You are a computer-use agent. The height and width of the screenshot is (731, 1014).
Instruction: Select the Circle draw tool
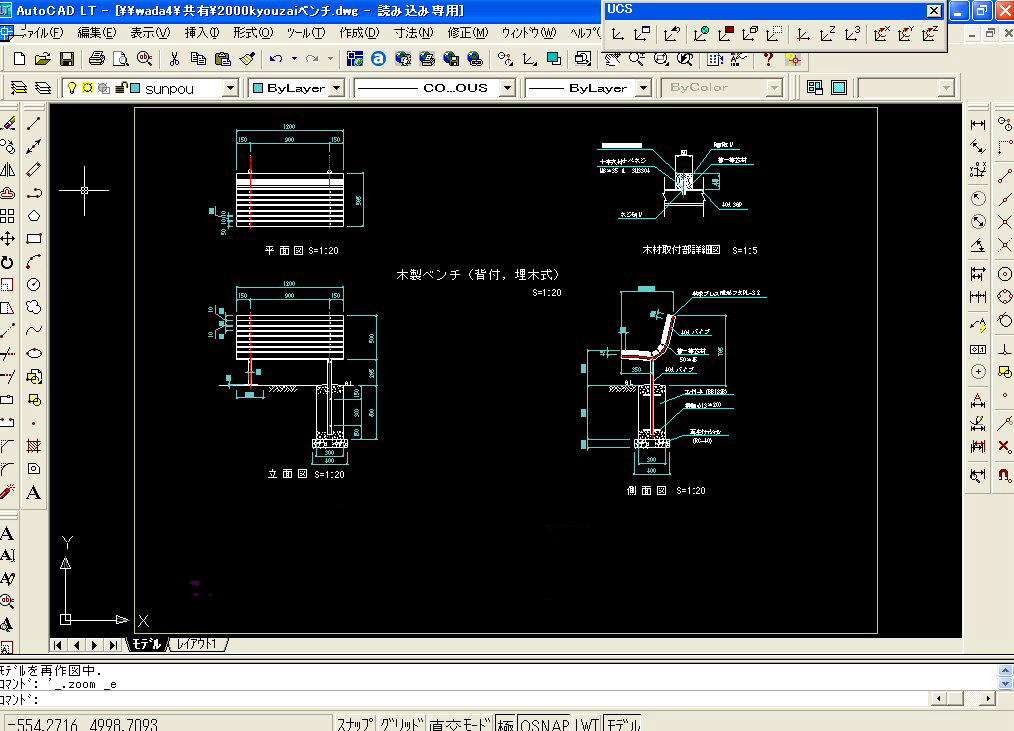(34, 285)
